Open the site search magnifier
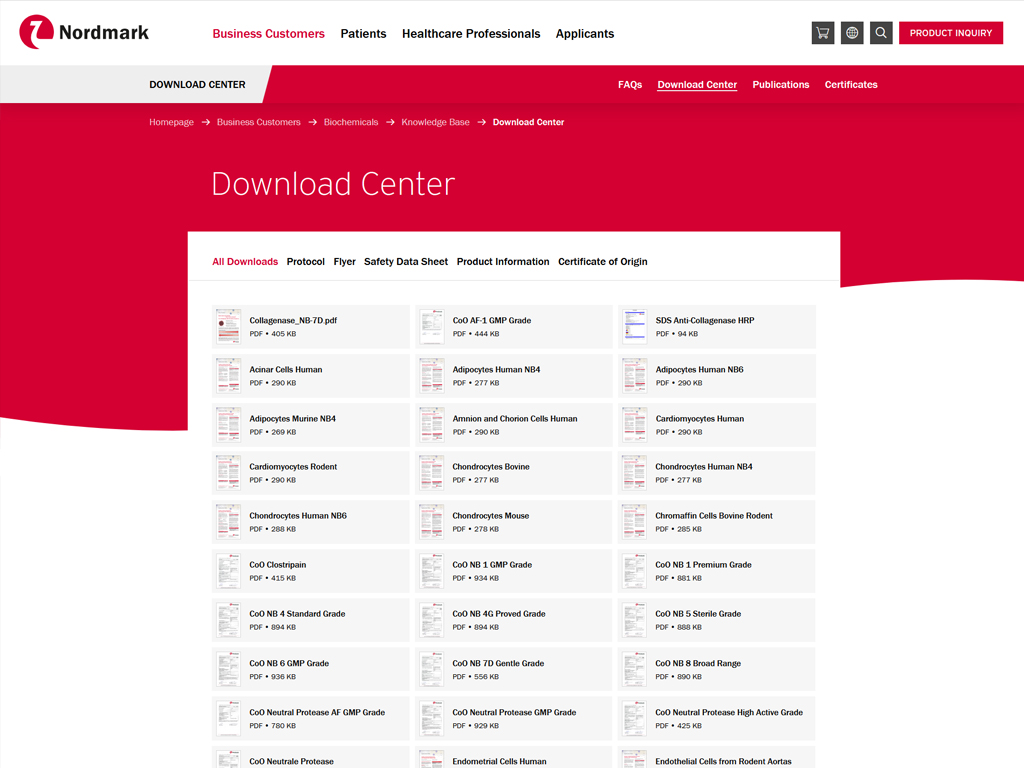The width and height of the screenshot is (1024, 768). 881,33
